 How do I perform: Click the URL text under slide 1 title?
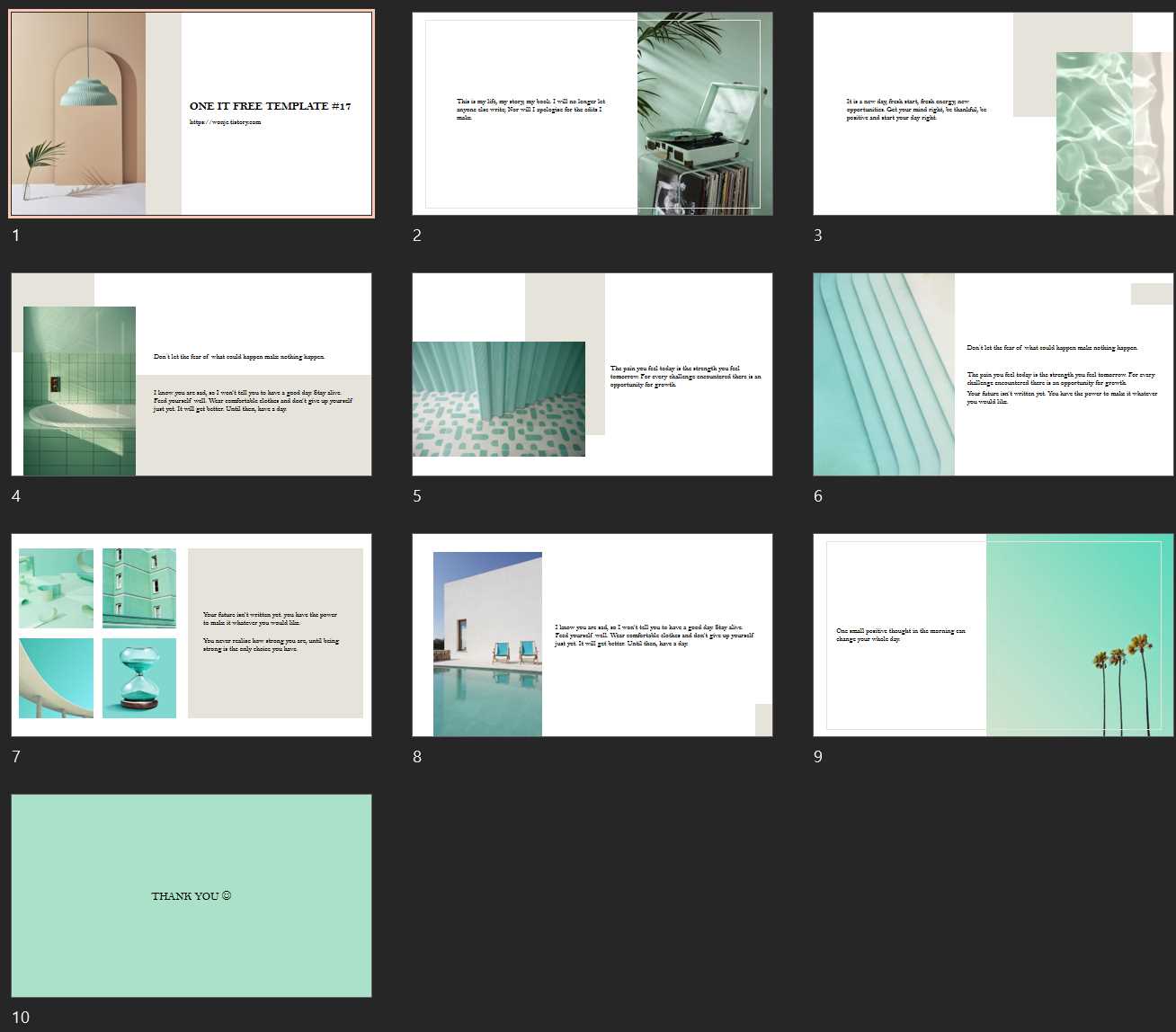click(225, 122)
